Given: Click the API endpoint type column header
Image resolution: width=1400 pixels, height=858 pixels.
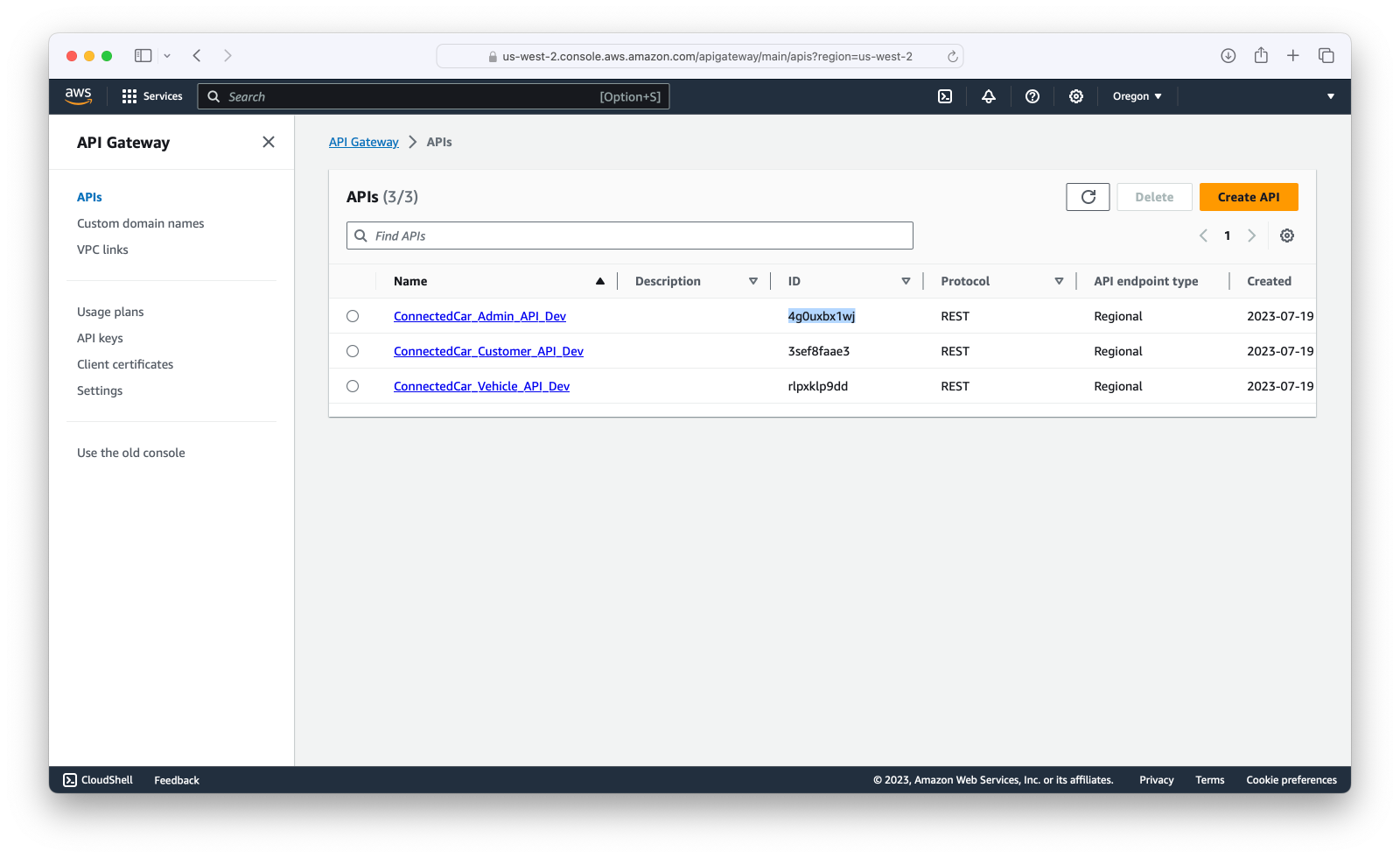Looking at the screenshot, I should coord(1146,281).
